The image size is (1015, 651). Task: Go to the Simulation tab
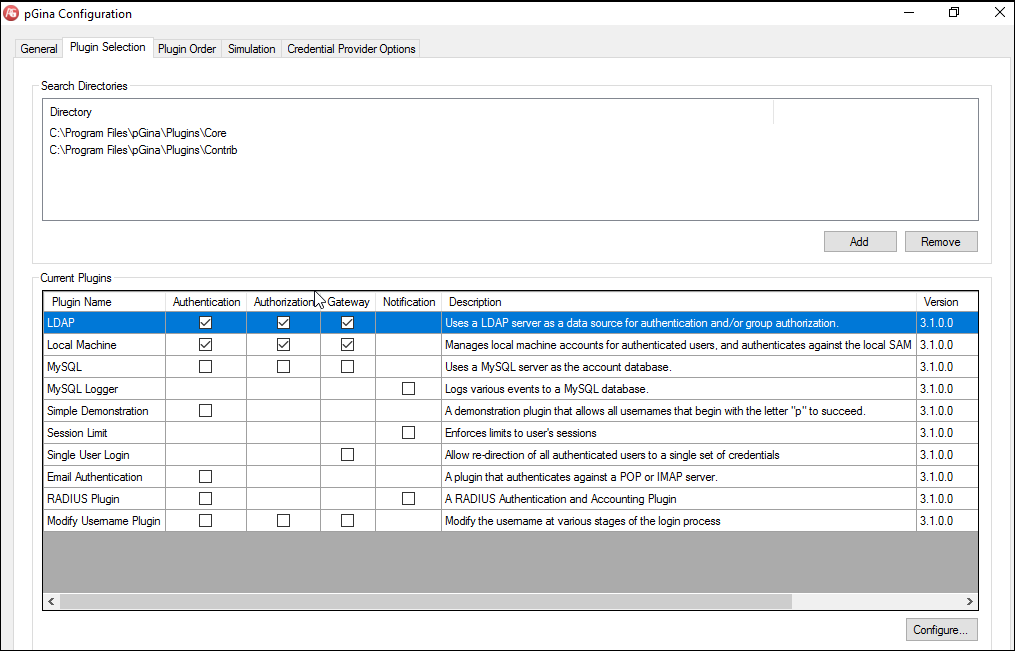click(x=251, y=49)
